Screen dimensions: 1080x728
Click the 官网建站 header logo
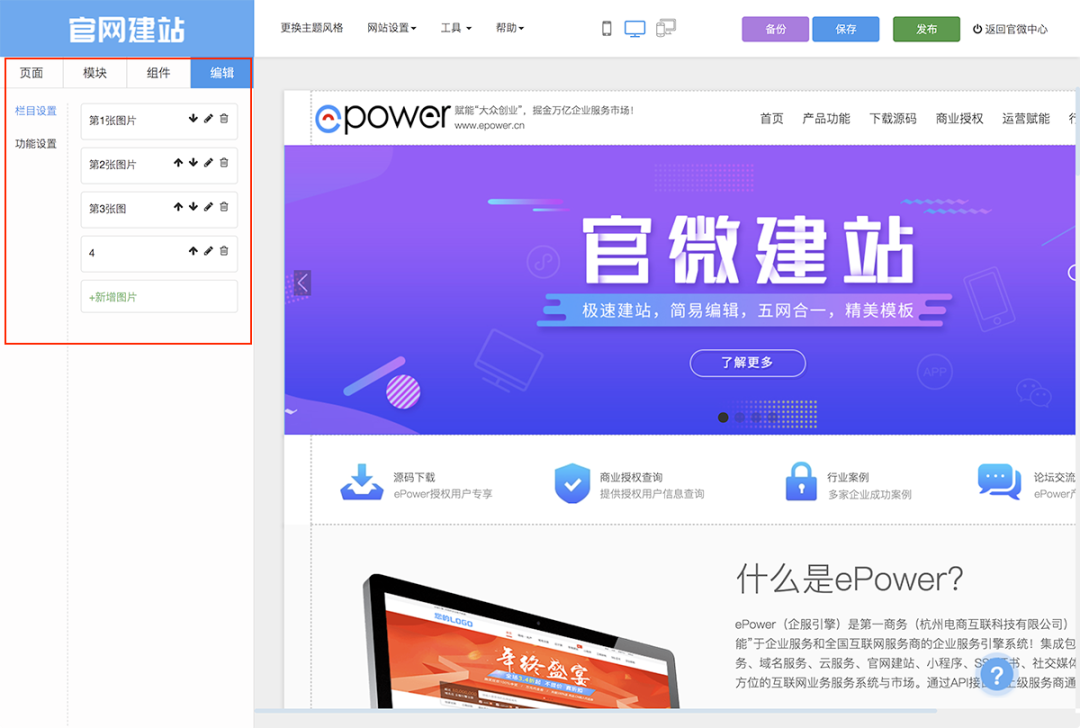tap(127, 30)
